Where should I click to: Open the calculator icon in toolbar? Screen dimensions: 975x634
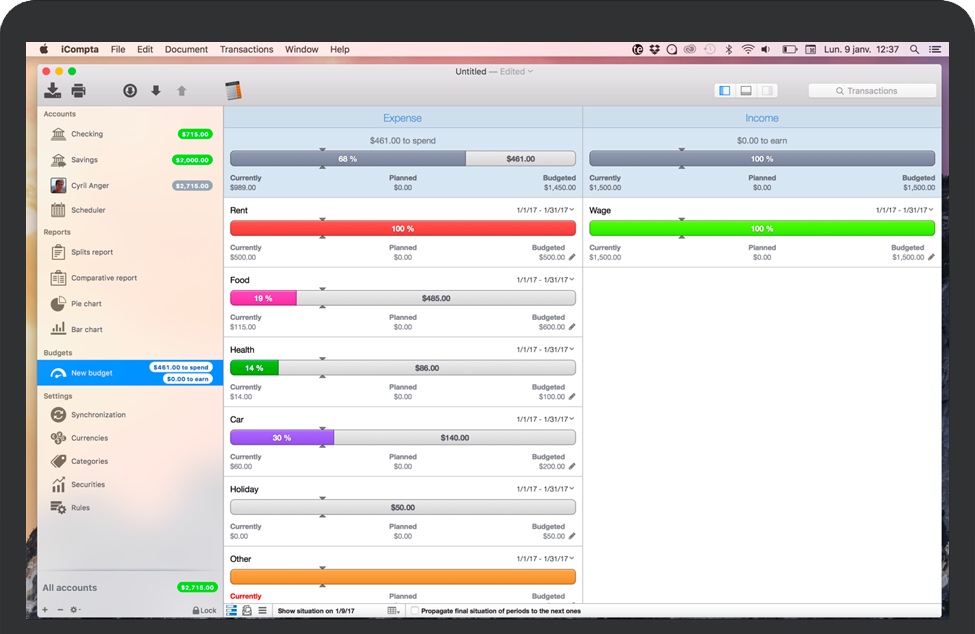tap(234, 91)
